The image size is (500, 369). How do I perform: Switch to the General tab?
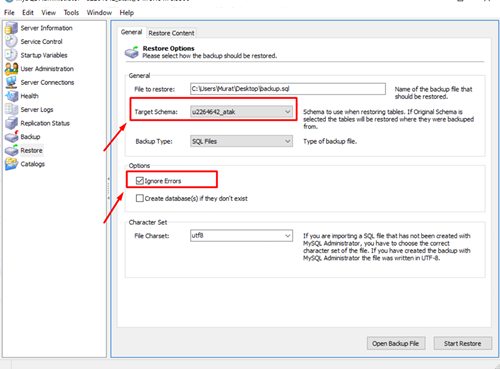click(131, 32)
